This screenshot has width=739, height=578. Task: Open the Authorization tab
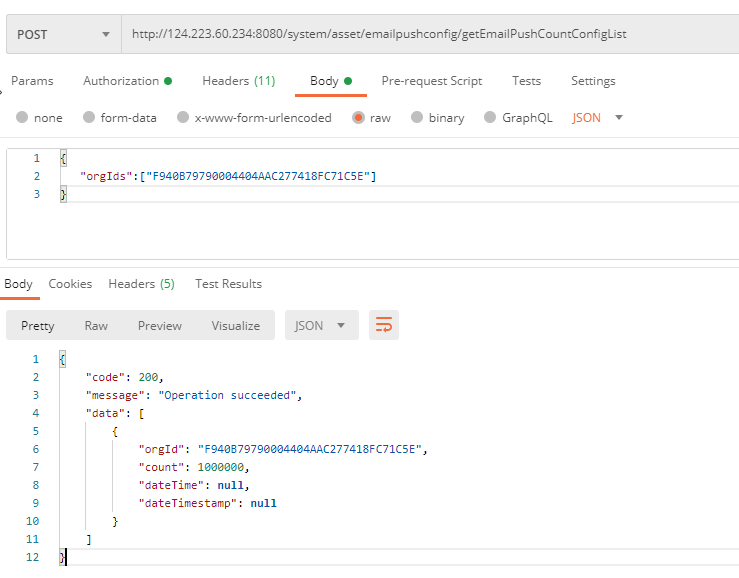coord(126,81)
